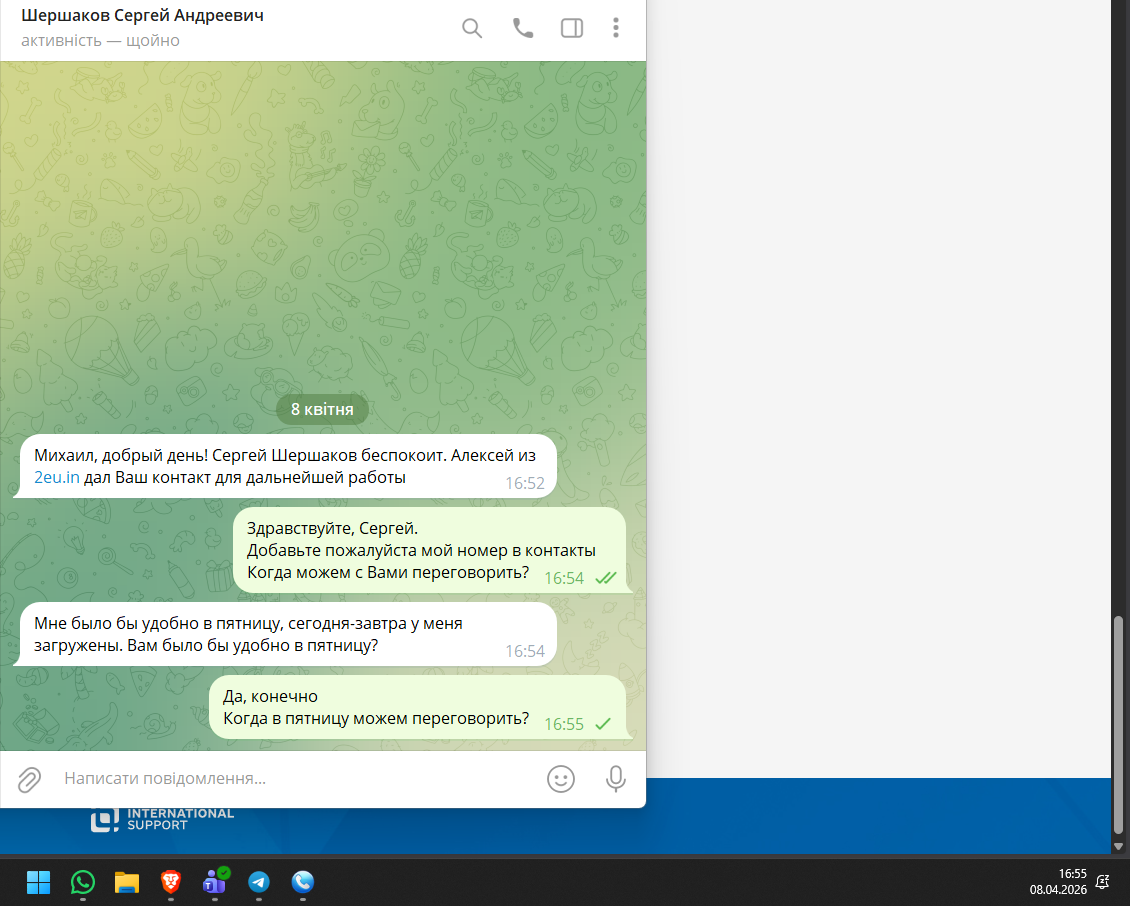Screen dimensions: 1130x906
Task: Open File Explorer from the taskbar
Action: click(x=127, y=881)
